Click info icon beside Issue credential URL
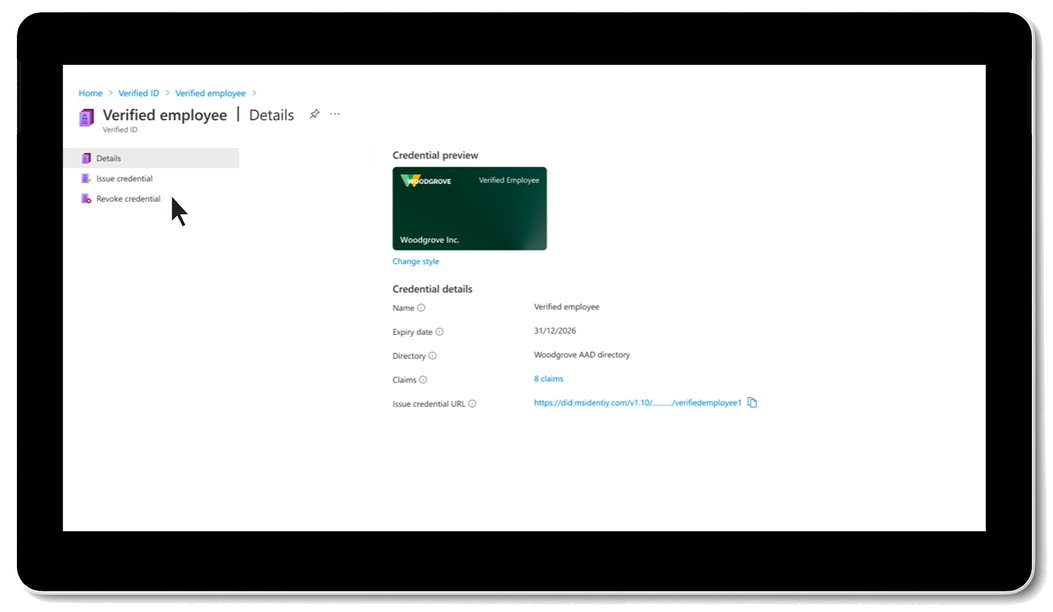The height and width of the screenshot is (612, 1053). (472, 404)
